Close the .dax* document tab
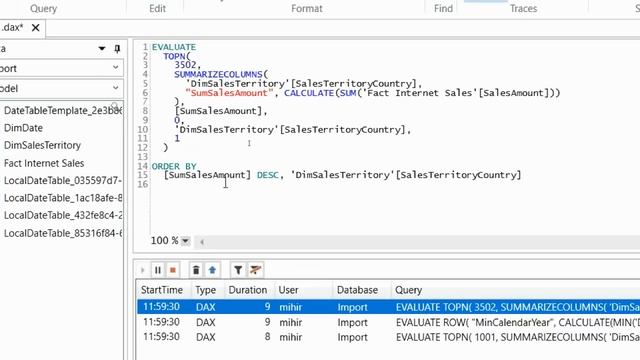Screen dimensions: 640x360 [x=36, y=28]
